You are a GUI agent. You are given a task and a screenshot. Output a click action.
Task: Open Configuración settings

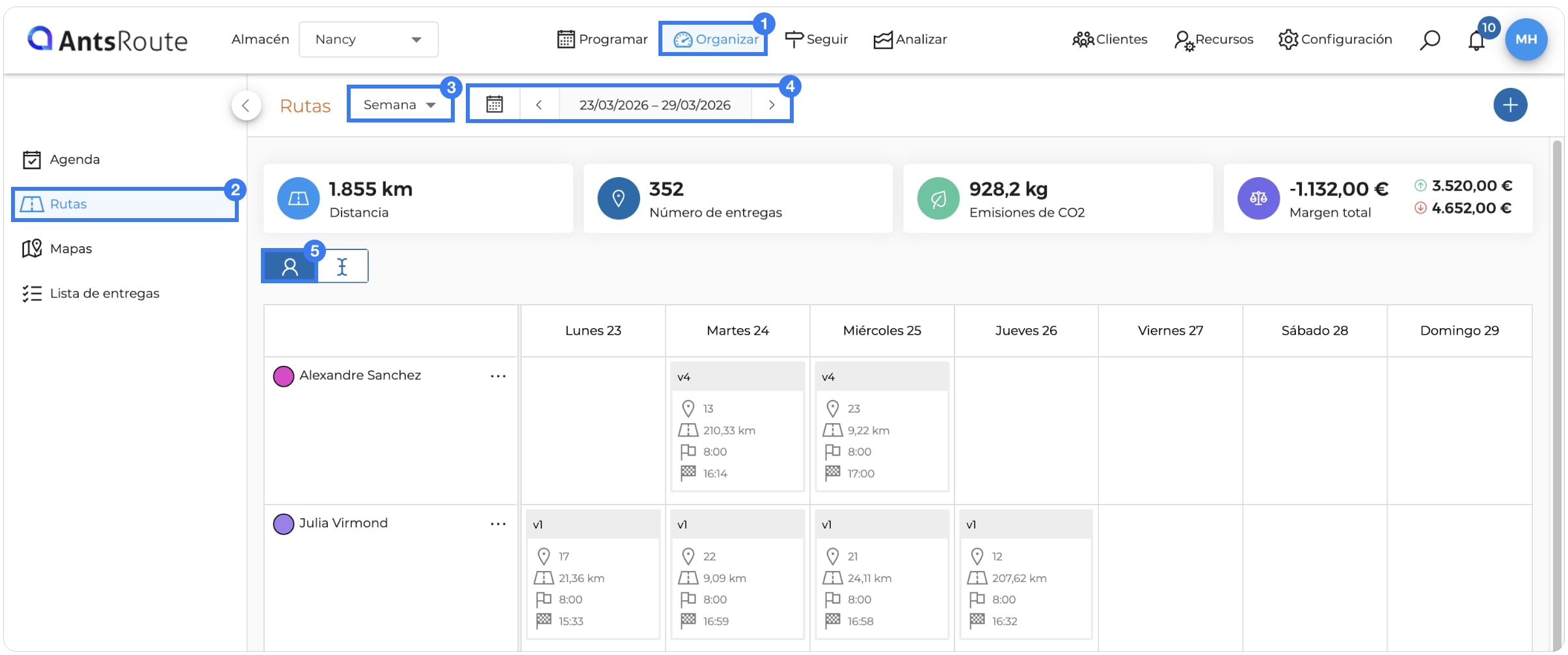click(1335, 40)
